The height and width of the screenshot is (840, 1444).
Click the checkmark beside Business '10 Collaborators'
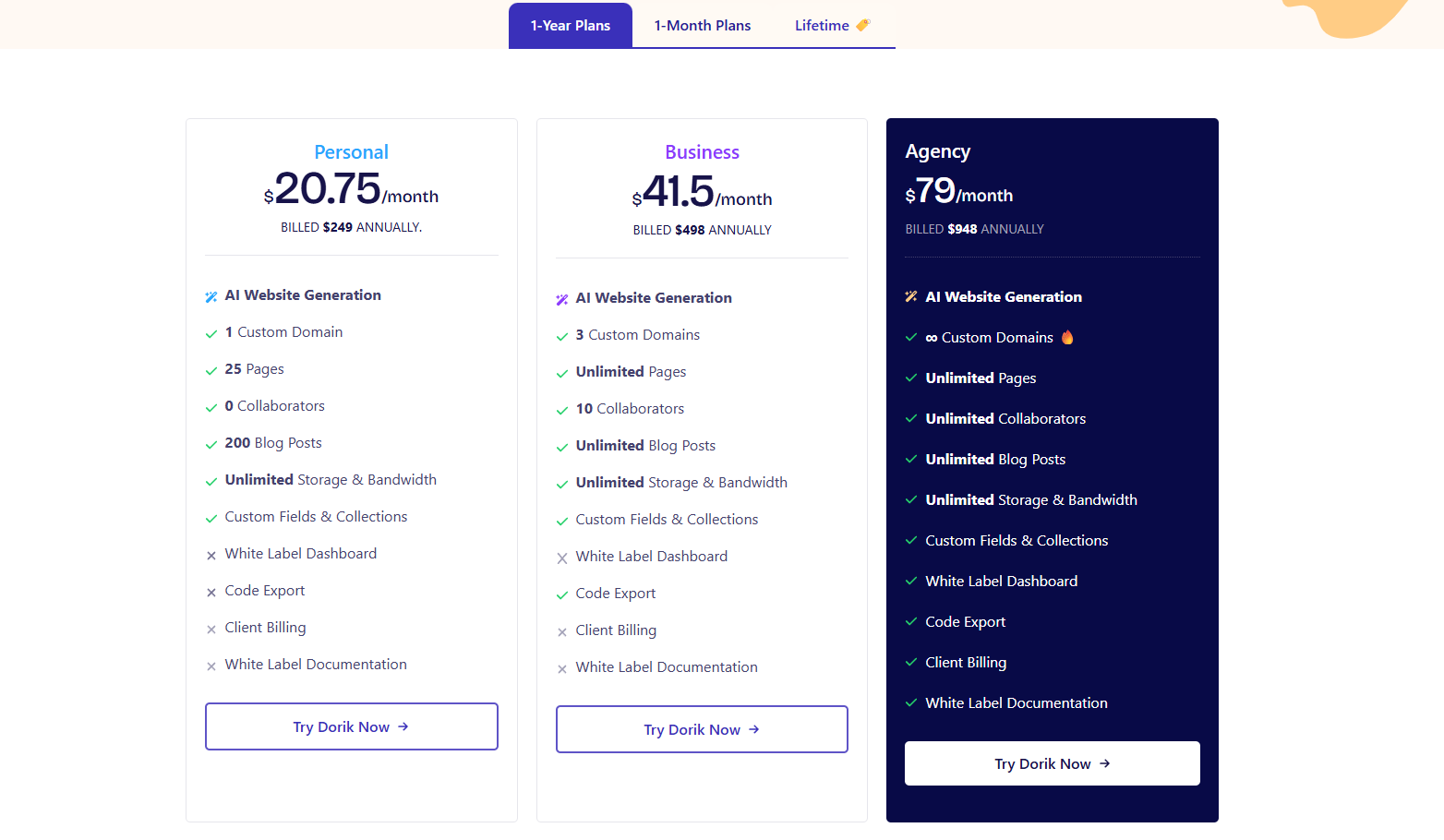coord(562,410)
